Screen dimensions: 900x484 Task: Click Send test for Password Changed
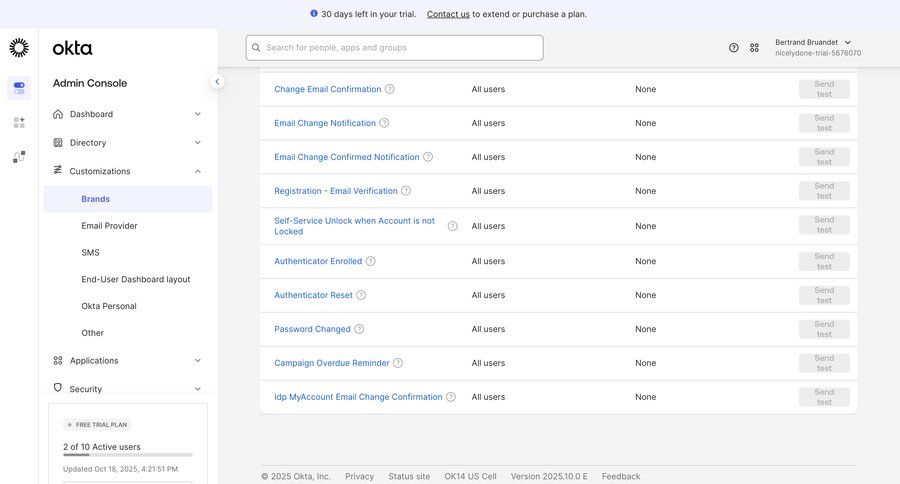pos(824,329)
